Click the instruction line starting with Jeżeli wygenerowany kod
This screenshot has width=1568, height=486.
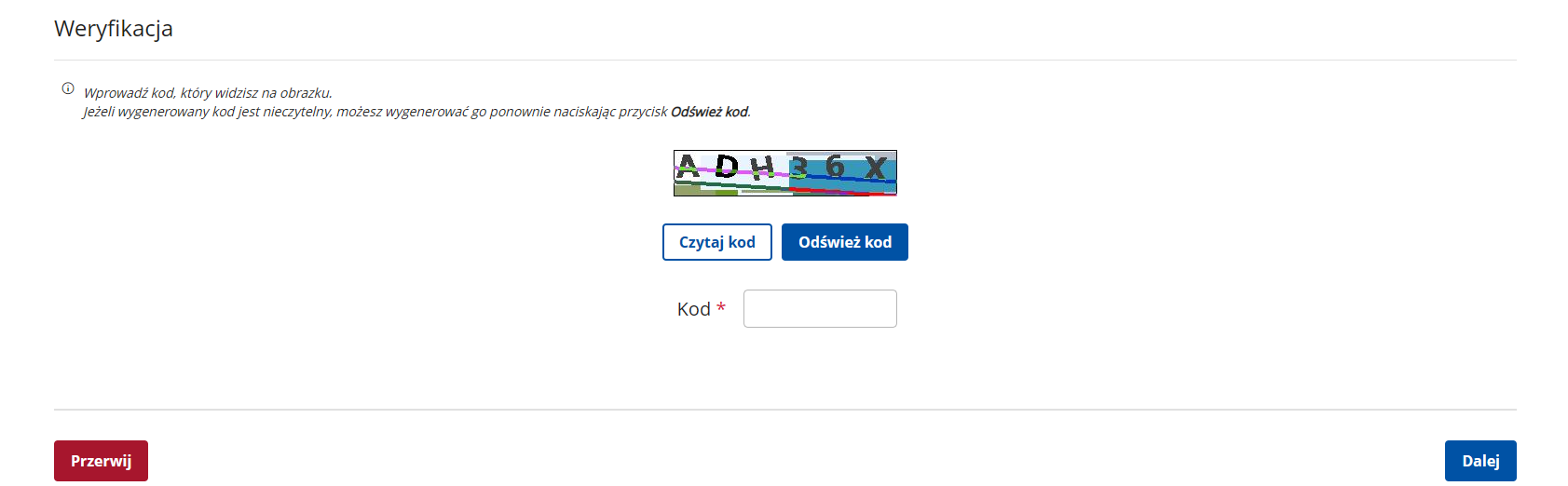click(x=416, y=112)
